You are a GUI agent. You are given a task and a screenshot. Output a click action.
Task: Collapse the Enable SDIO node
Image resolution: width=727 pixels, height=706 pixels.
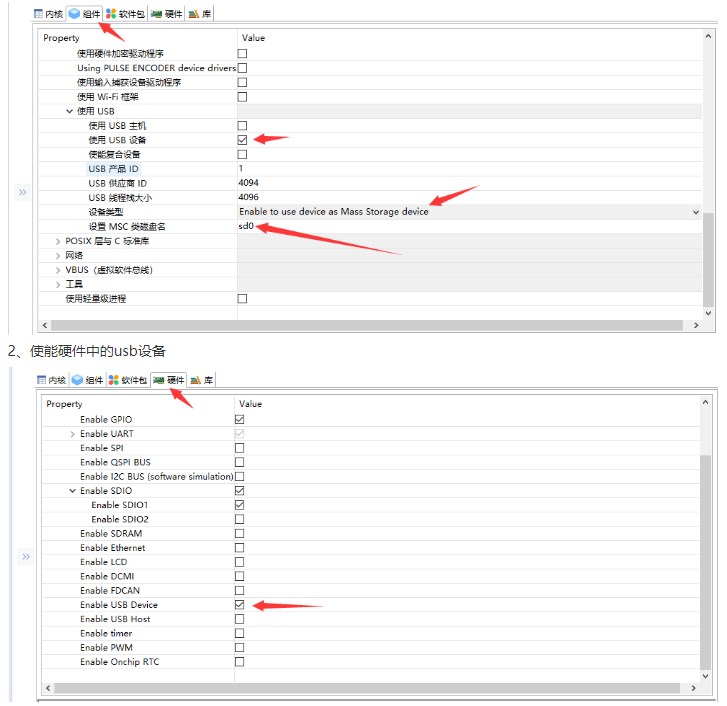72,490
